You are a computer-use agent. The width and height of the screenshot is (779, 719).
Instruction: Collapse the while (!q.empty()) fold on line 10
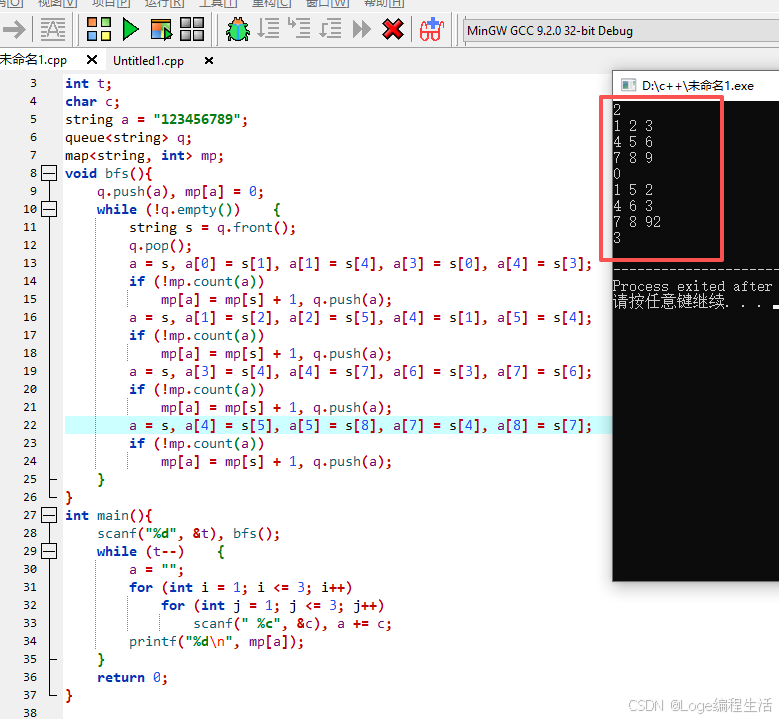(49, 209)
